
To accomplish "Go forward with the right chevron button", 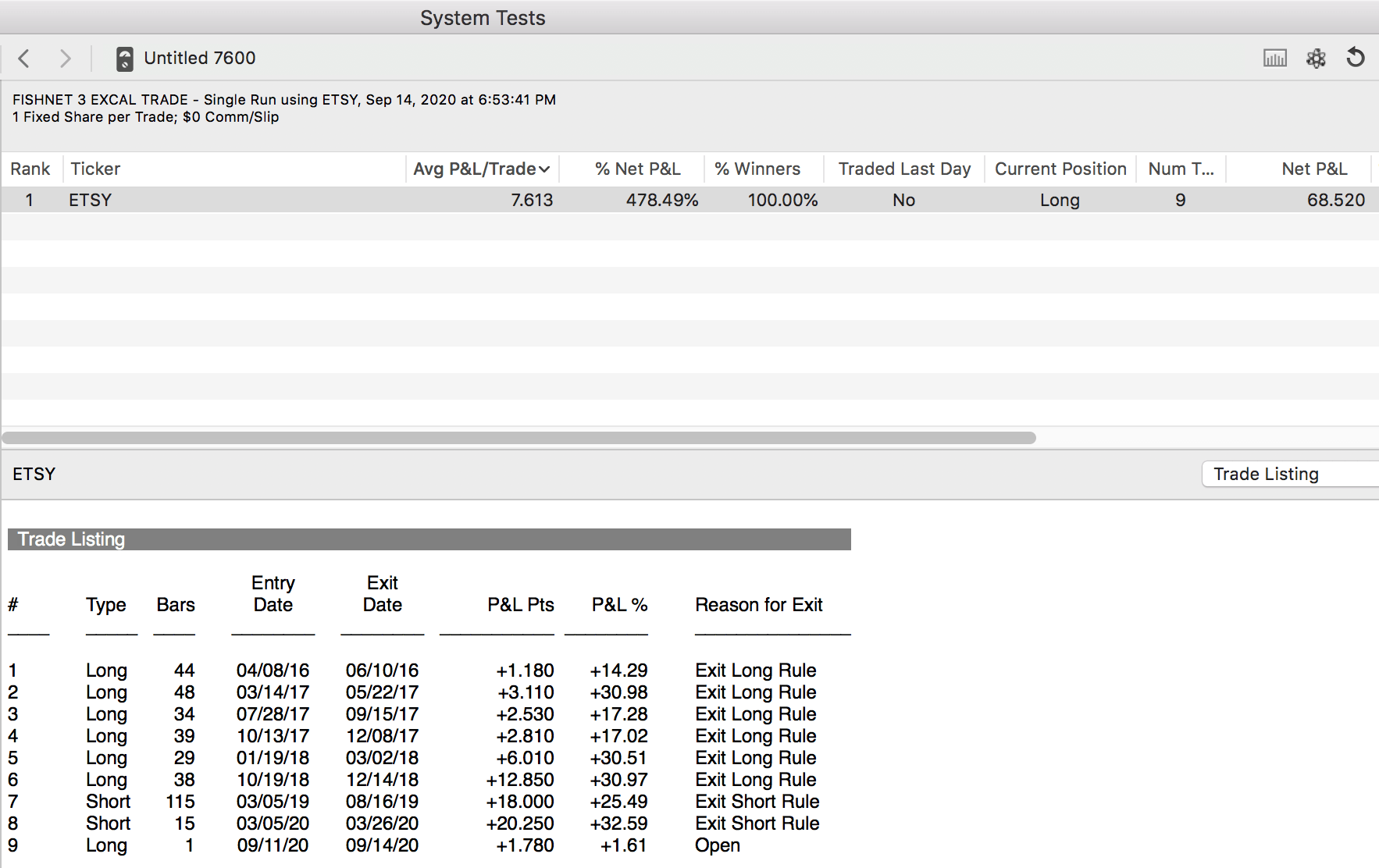I will [x=65, y=59].
